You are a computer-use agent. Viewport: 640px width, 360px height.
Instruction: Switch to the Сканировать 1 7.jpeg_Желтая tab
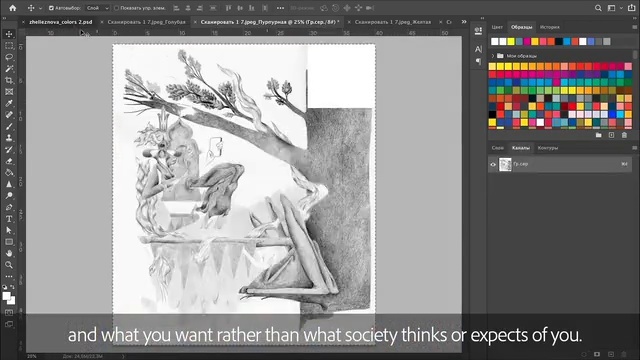click(x=393, y=22)
